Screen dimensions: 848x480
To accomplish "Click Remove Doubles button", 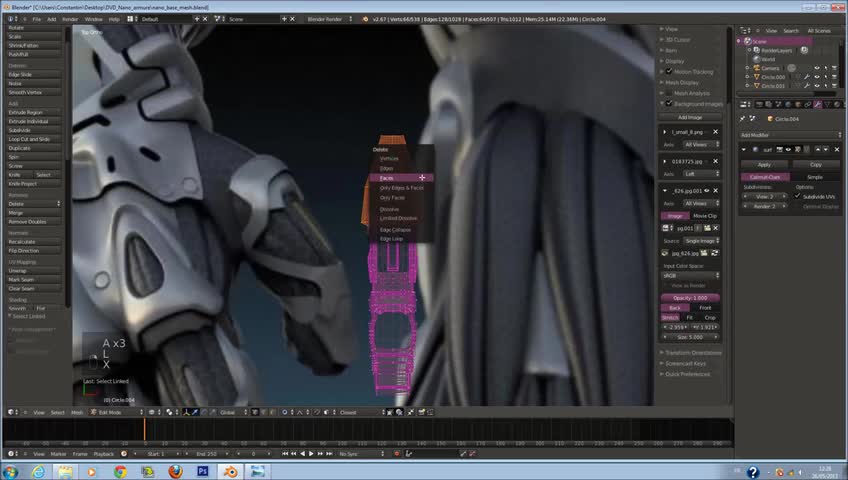I will [34, 222].
